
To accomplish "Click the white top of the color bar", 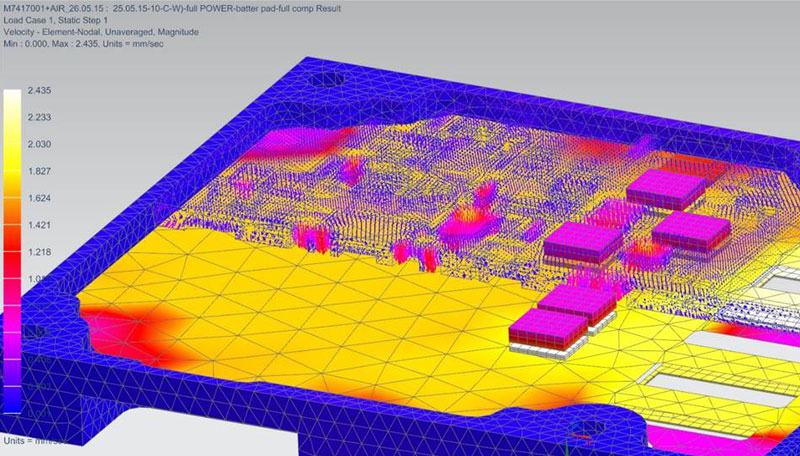I will (13, 96).
